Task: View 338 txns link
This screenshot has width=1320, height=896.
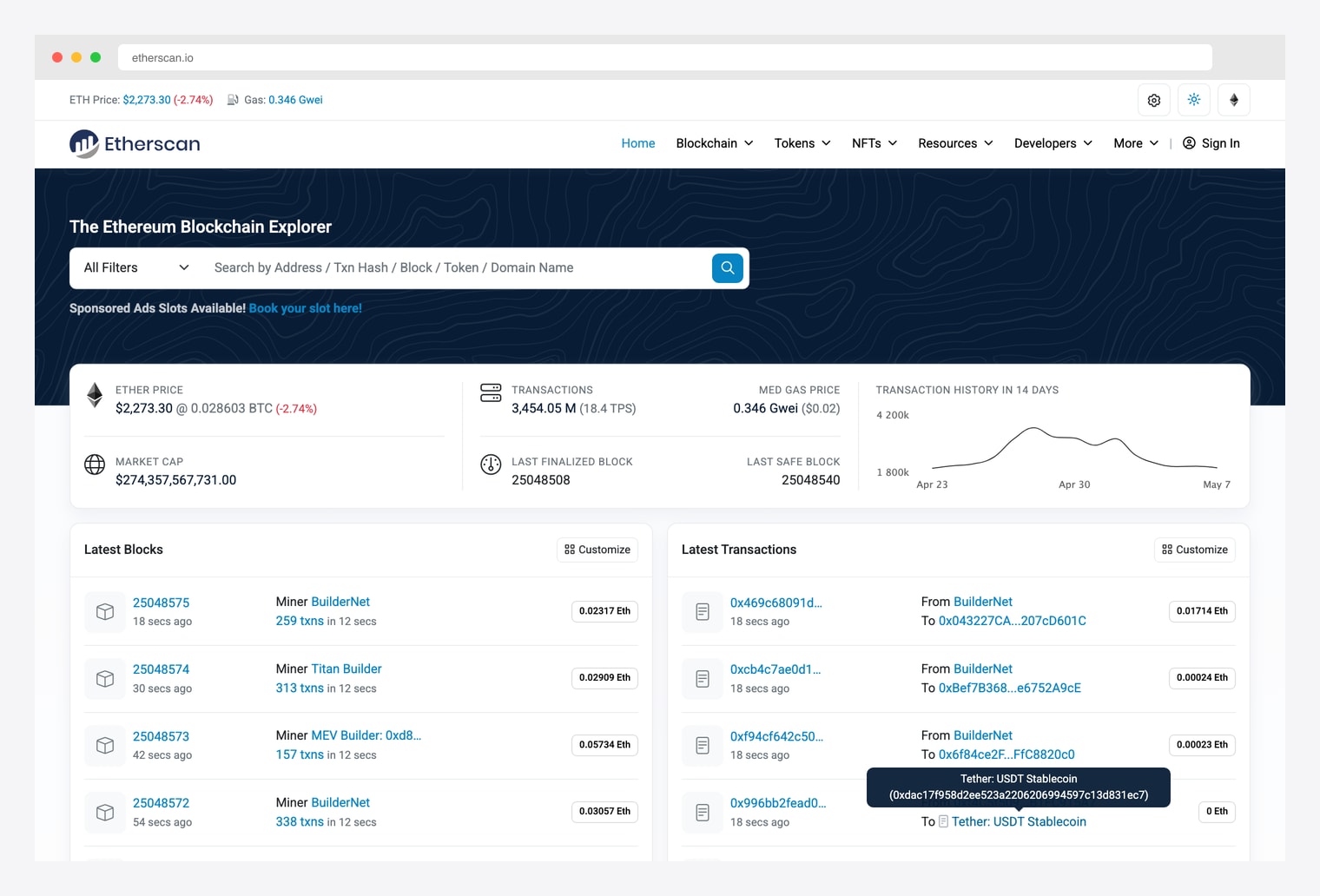Action: (x=300, y=821)
